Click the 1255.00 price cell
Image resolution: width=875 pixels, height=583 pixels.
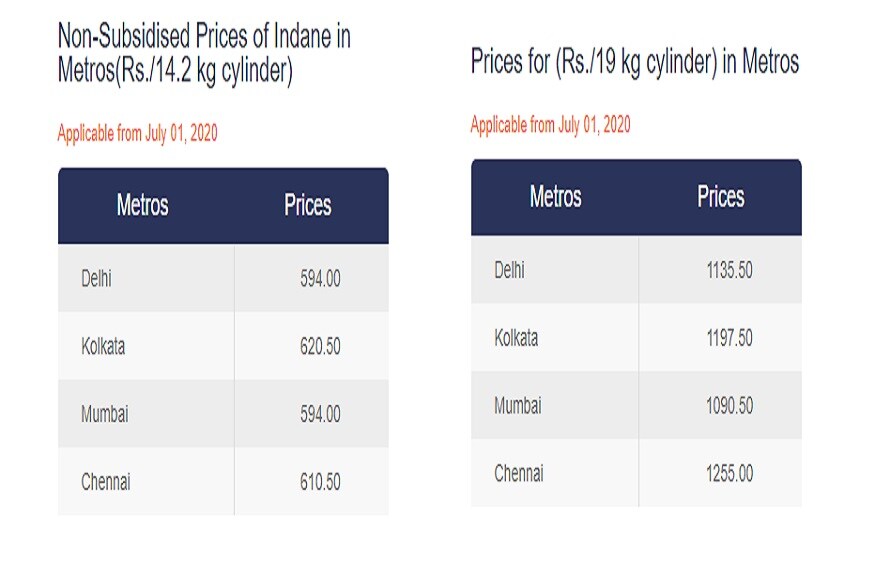pyautogui.click(x=720, y=473)
